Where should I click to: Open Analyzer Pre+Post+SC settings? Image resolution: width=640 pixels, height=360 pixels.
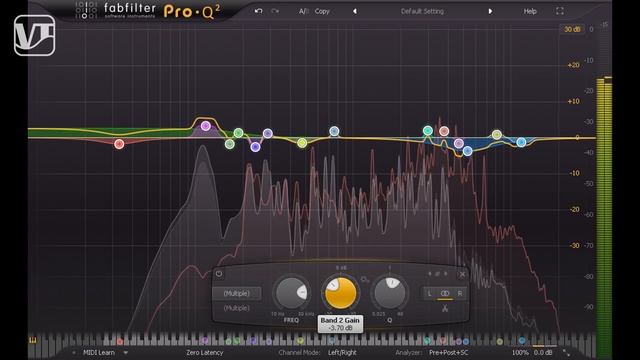(449, 352)
